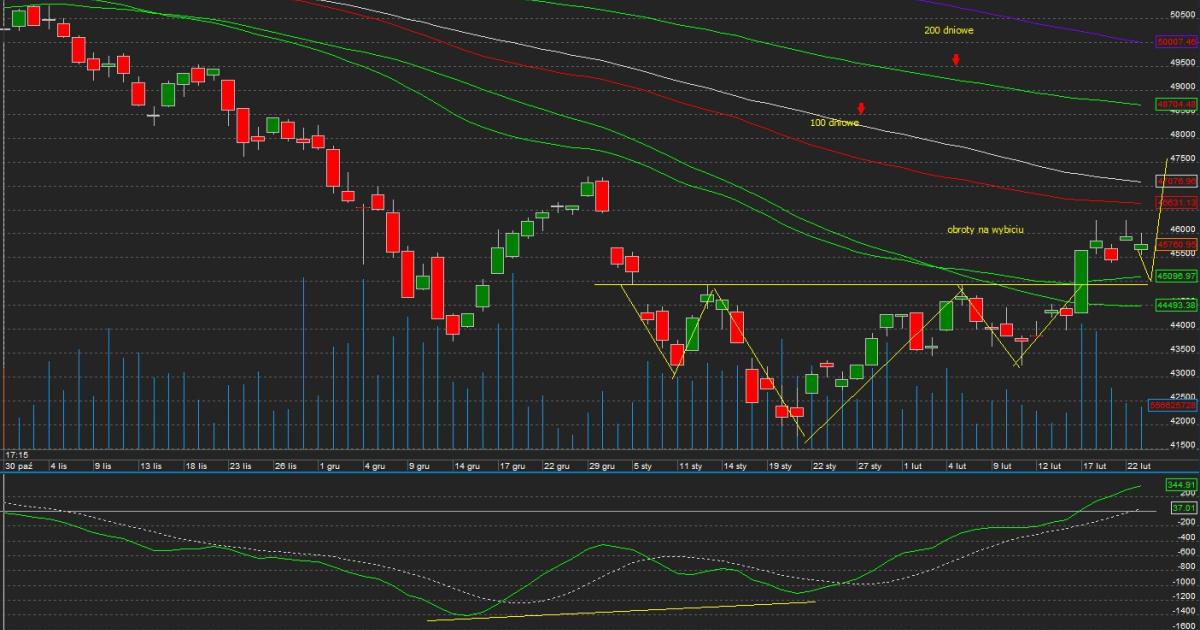Select the "obroty na wybiciu" annotation
The width and height of the screenshot is (1200, 630).
(985, 230)
